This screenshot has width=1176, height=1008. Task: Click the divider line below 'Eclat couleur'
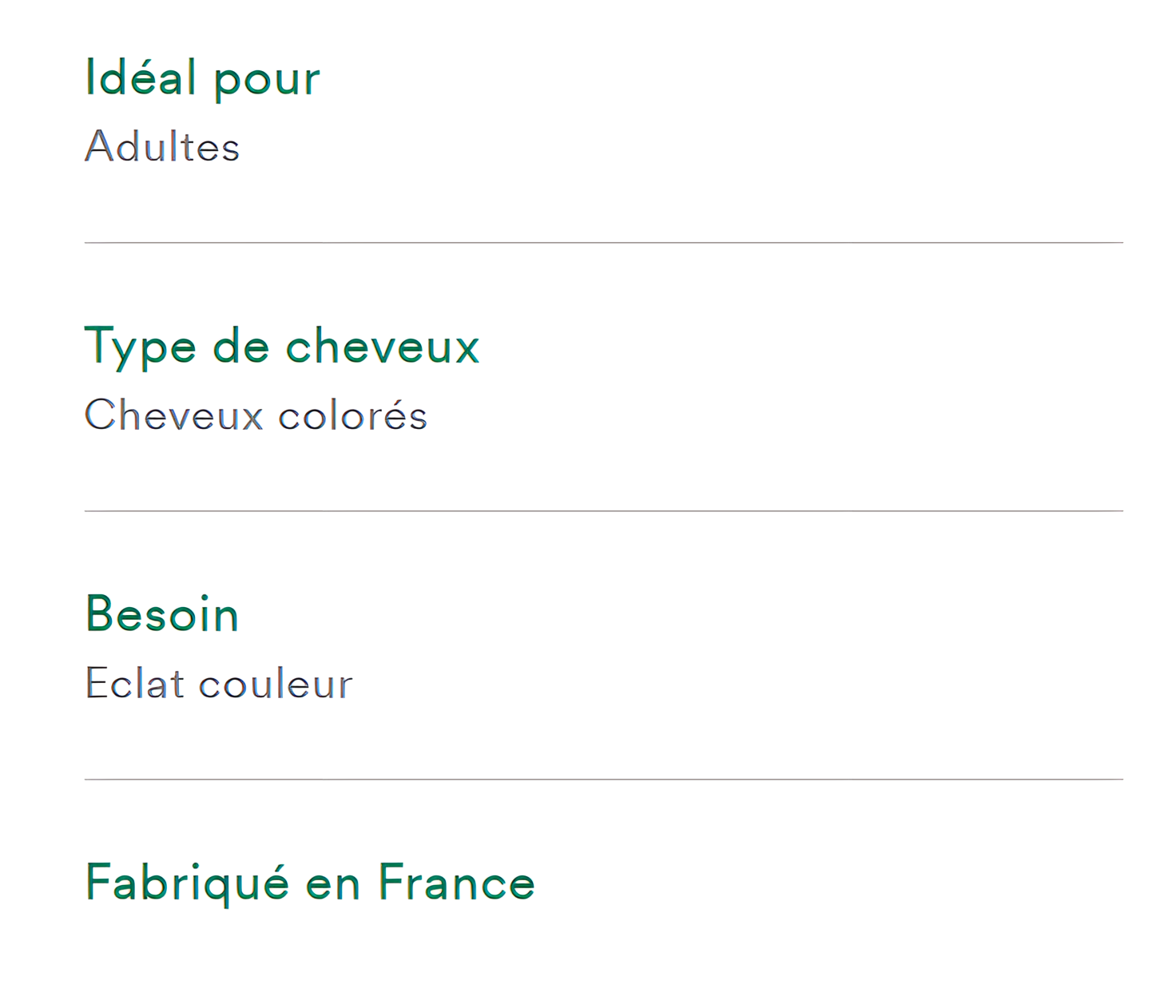click(x=604, y=779)
